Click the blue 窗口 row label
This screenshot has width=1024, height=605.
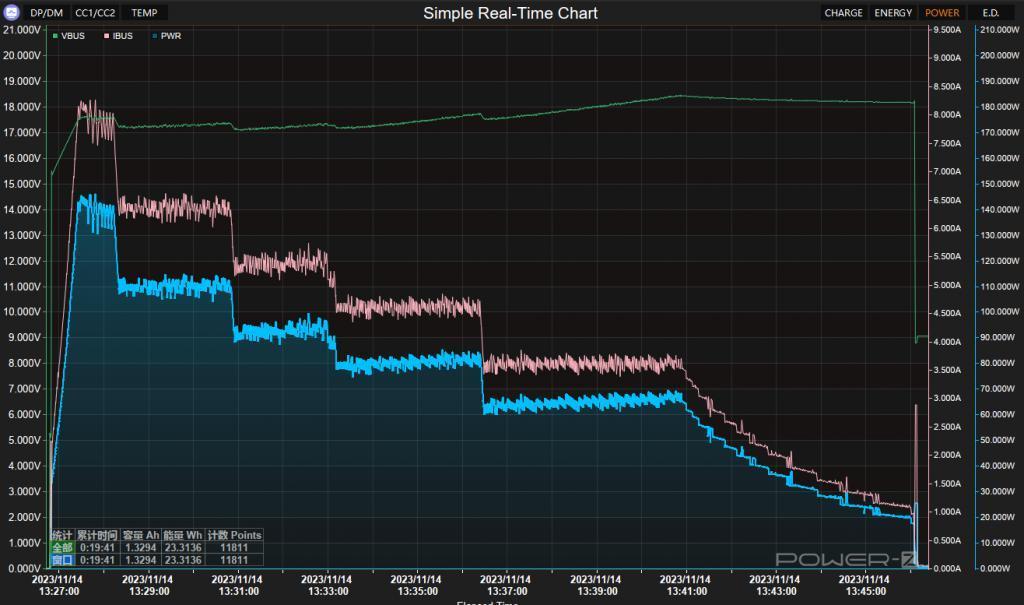tap(62, 560)
